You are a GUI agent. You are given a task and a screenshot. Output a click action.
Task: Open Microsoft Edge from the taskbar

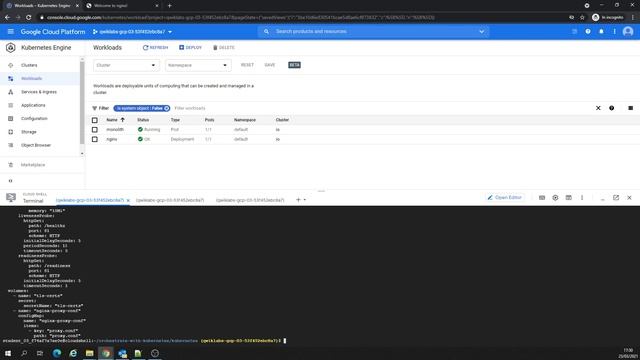point(57,353)
